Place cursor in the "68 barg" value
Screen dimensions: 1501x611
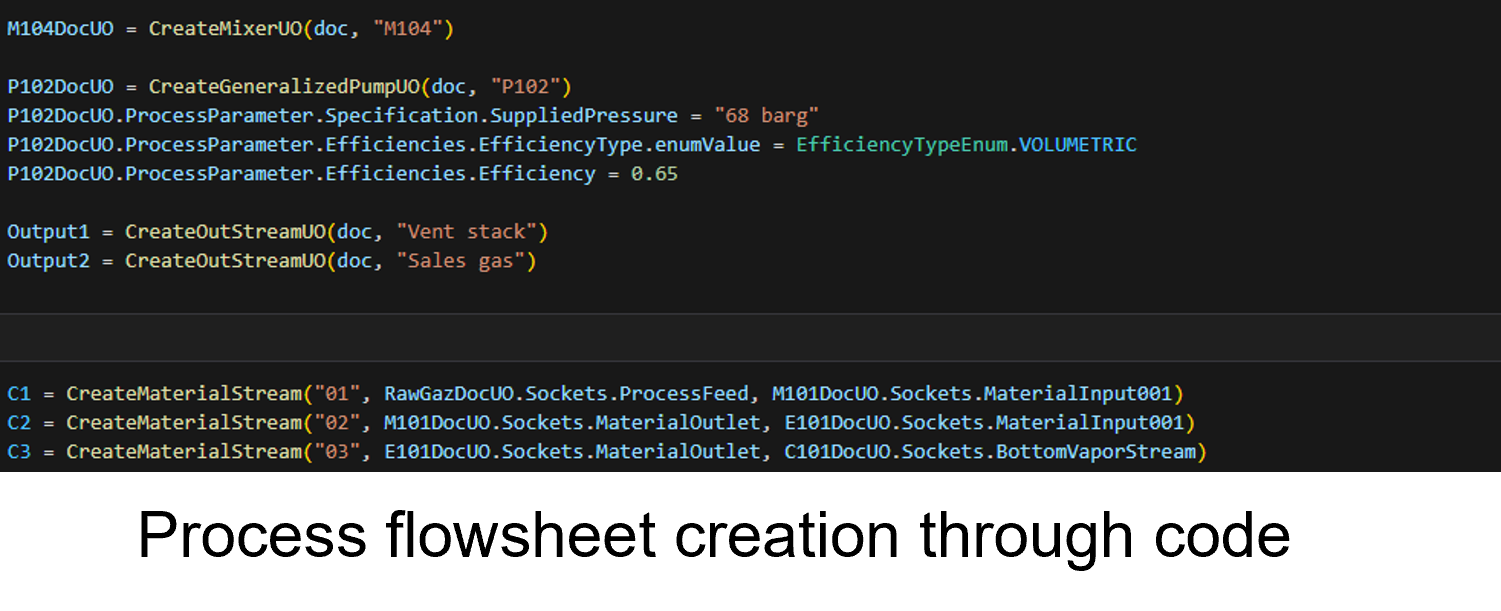click(x=766, y=116)
